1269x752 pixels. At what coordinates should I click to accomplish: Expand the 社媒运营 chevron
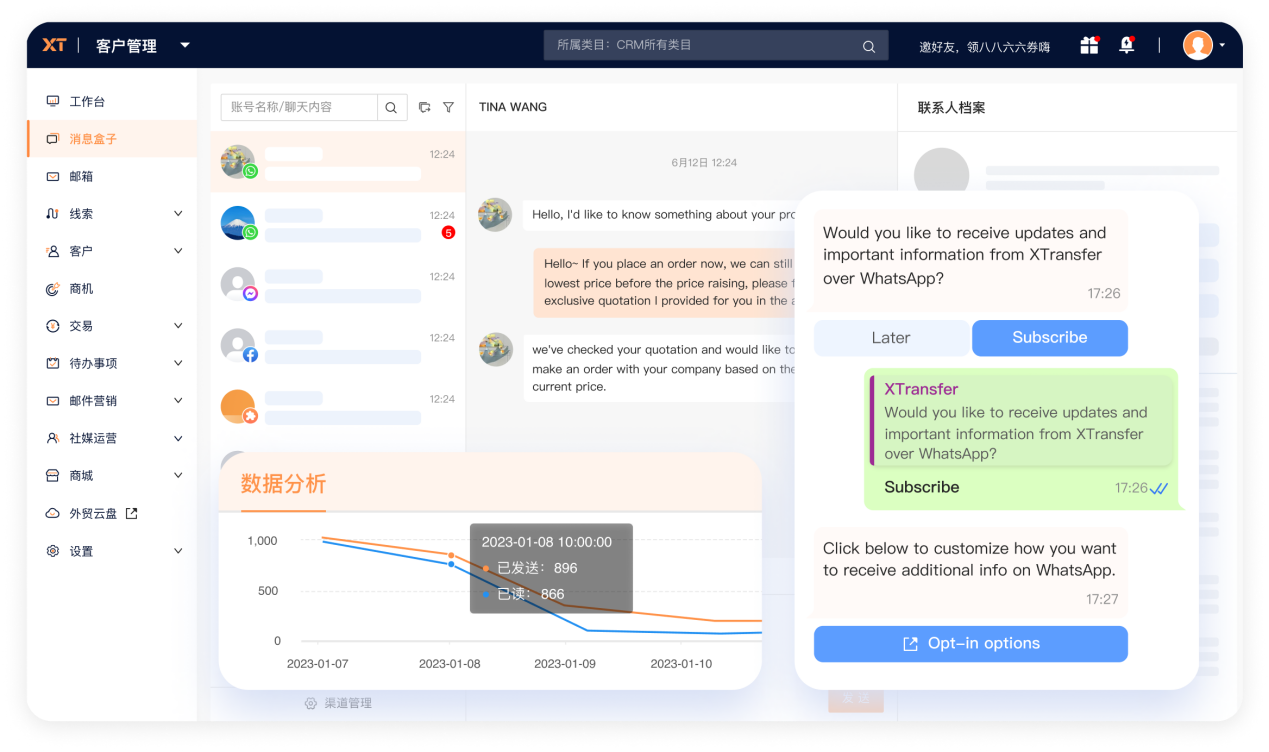point(178,438)
